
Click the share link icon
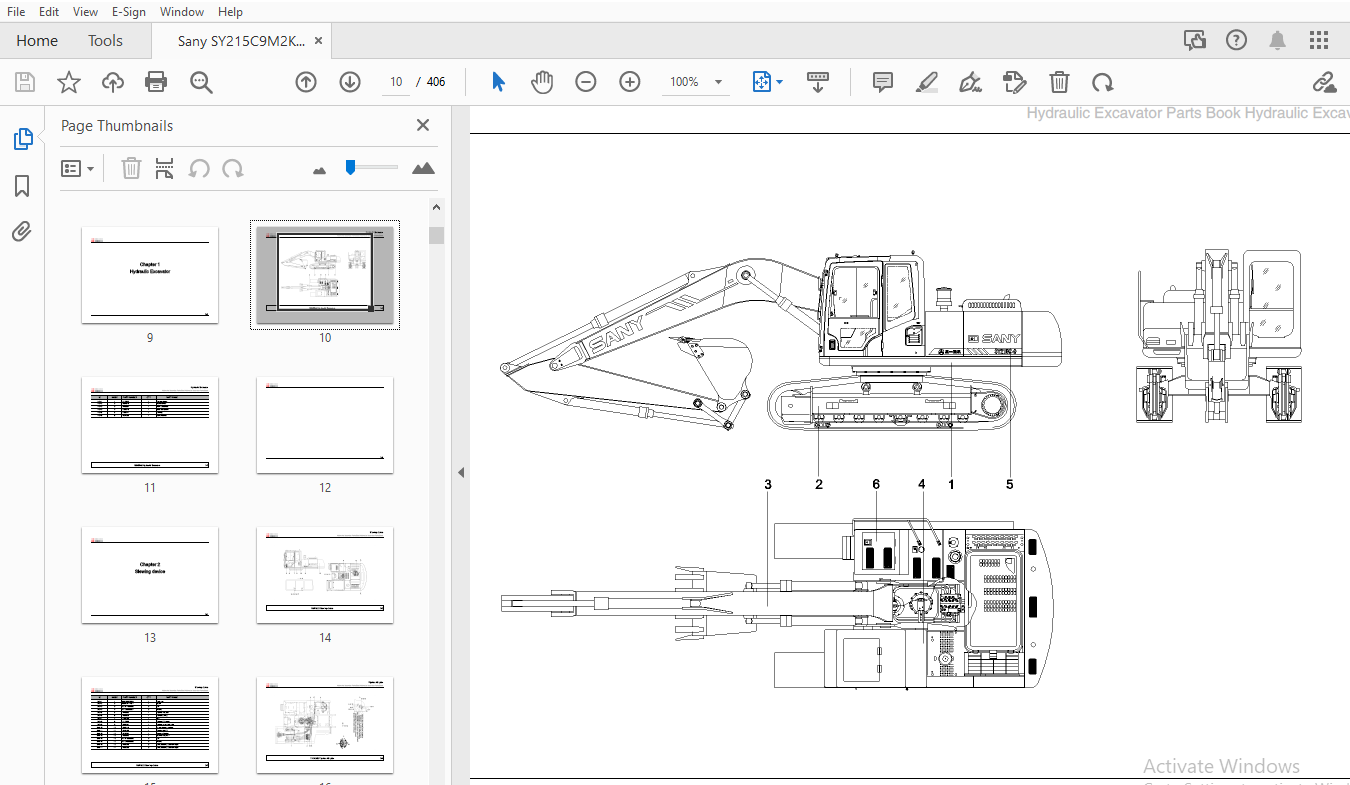tap(1325, 82)
